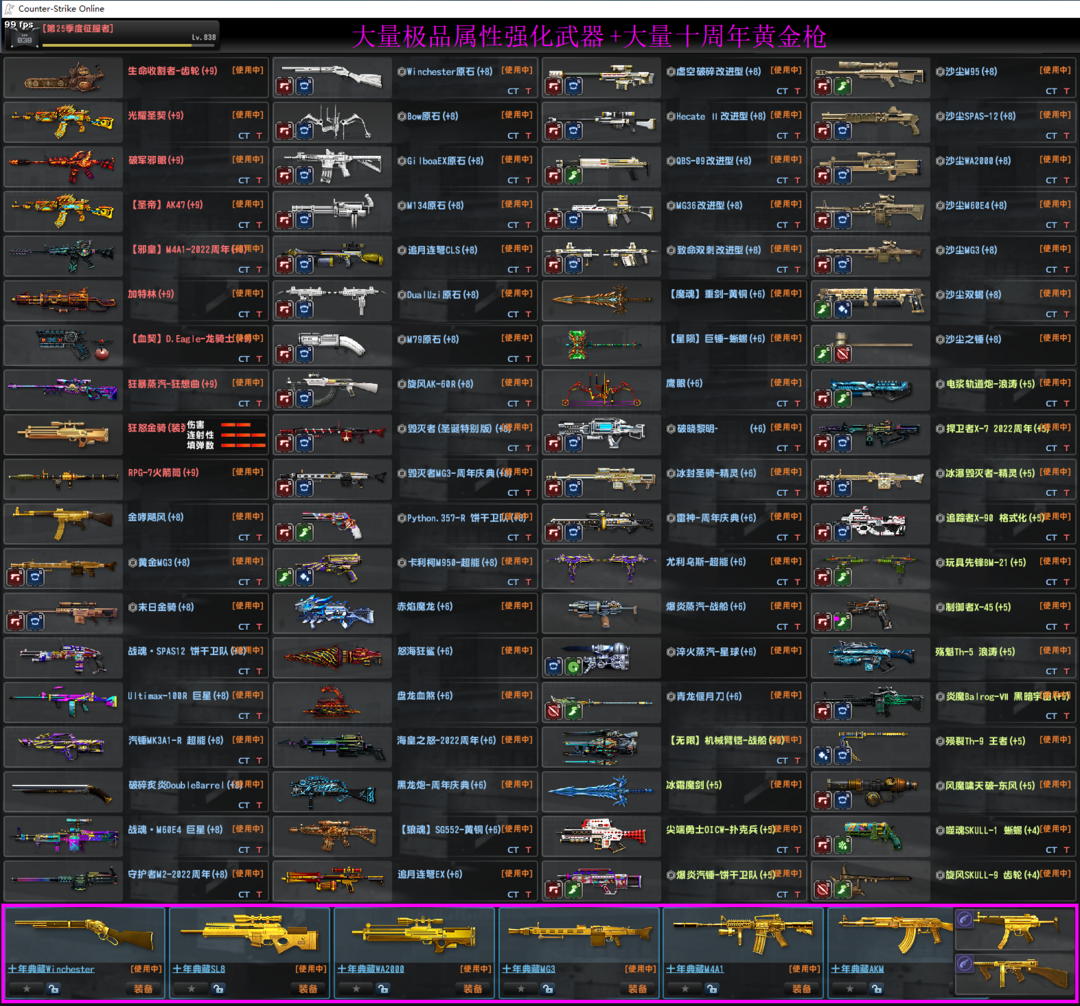The image size is (1080, 1006).
Task: Click the hexagon icon before 破晓黎明
Action: (x=671, y=428)
